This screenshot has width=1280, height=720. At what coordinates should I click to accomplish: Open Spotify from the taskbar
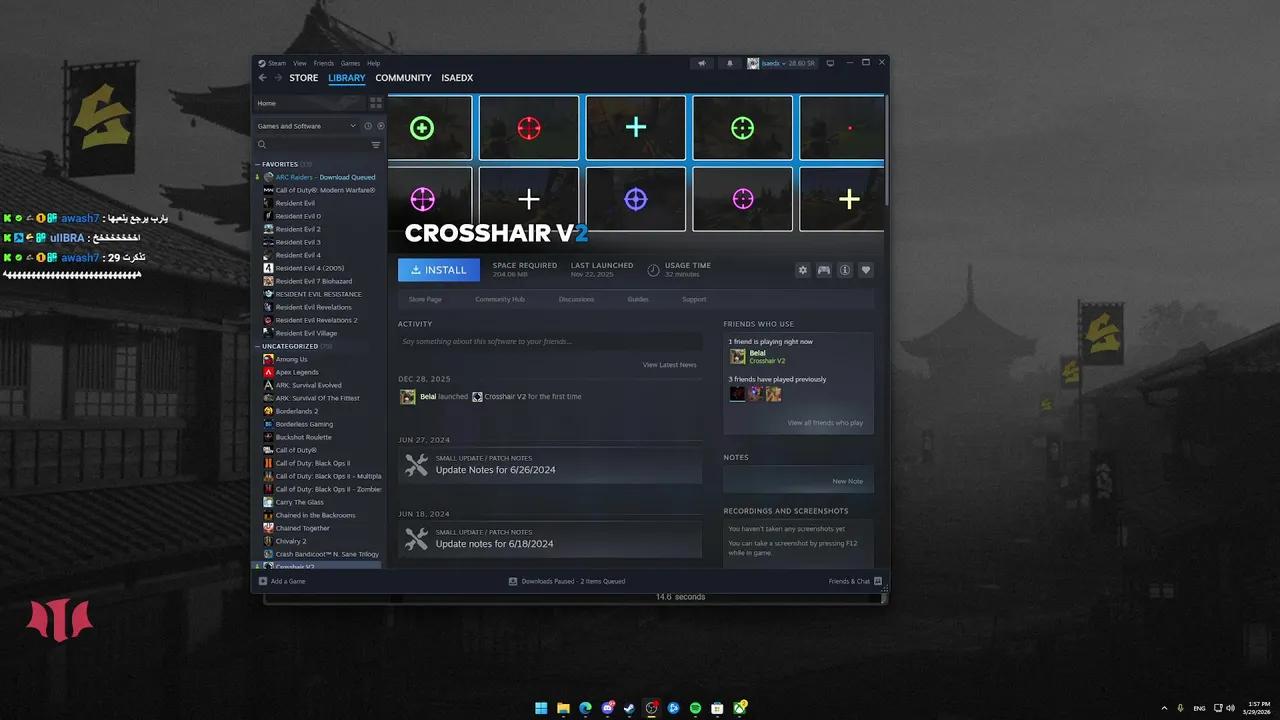click(x=695, y=708)
